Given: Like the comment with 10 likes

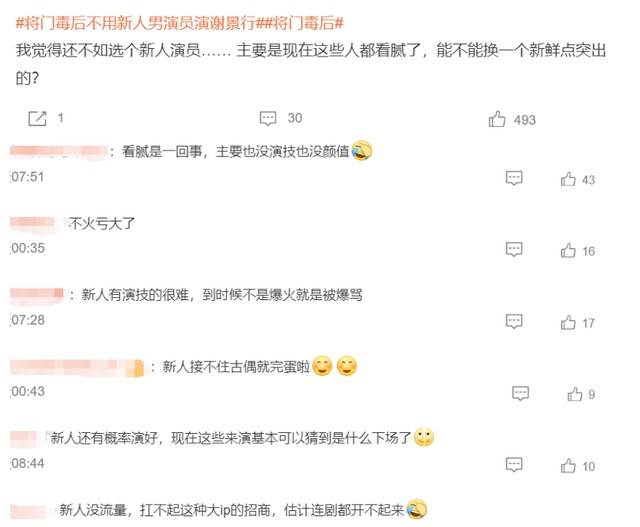Looking at the screenshot, I should tap(568, 465).
